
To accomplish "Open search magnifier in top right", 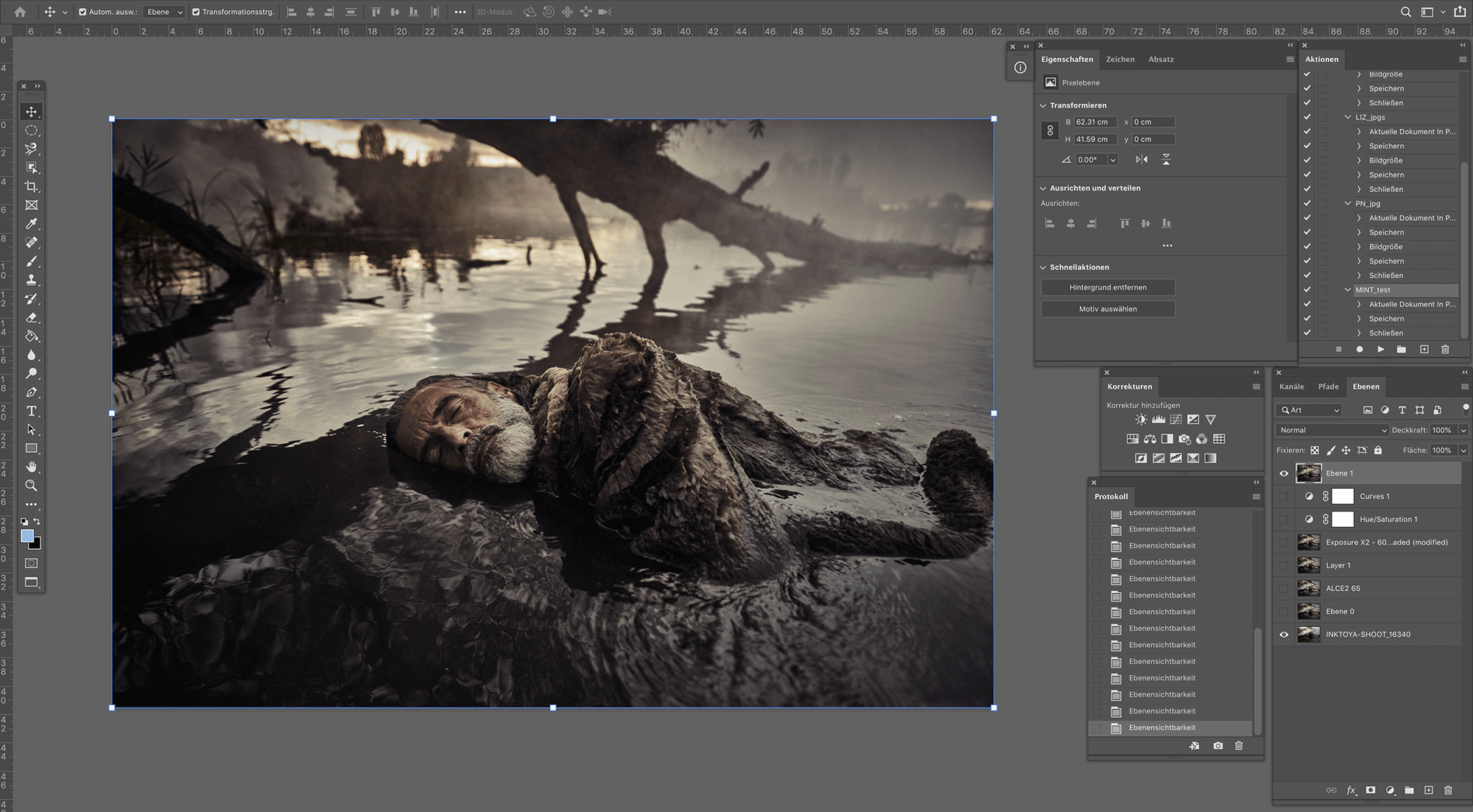I will [1405, 12].
